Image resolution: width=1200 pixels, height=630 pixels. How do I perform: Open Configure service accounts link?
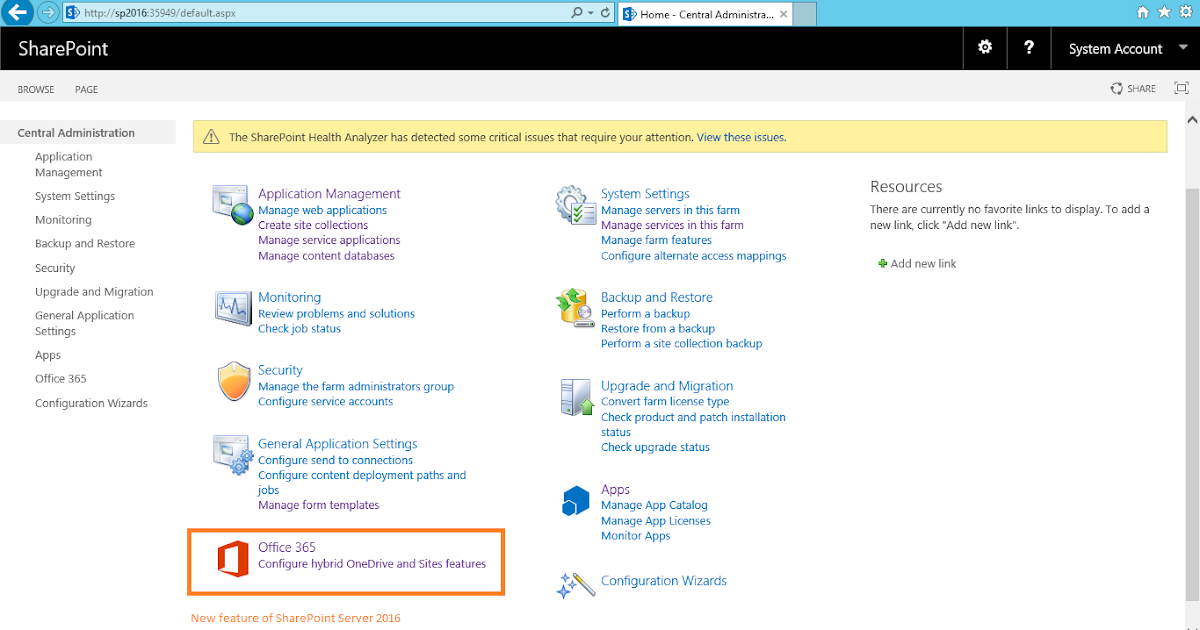(325, 401)
